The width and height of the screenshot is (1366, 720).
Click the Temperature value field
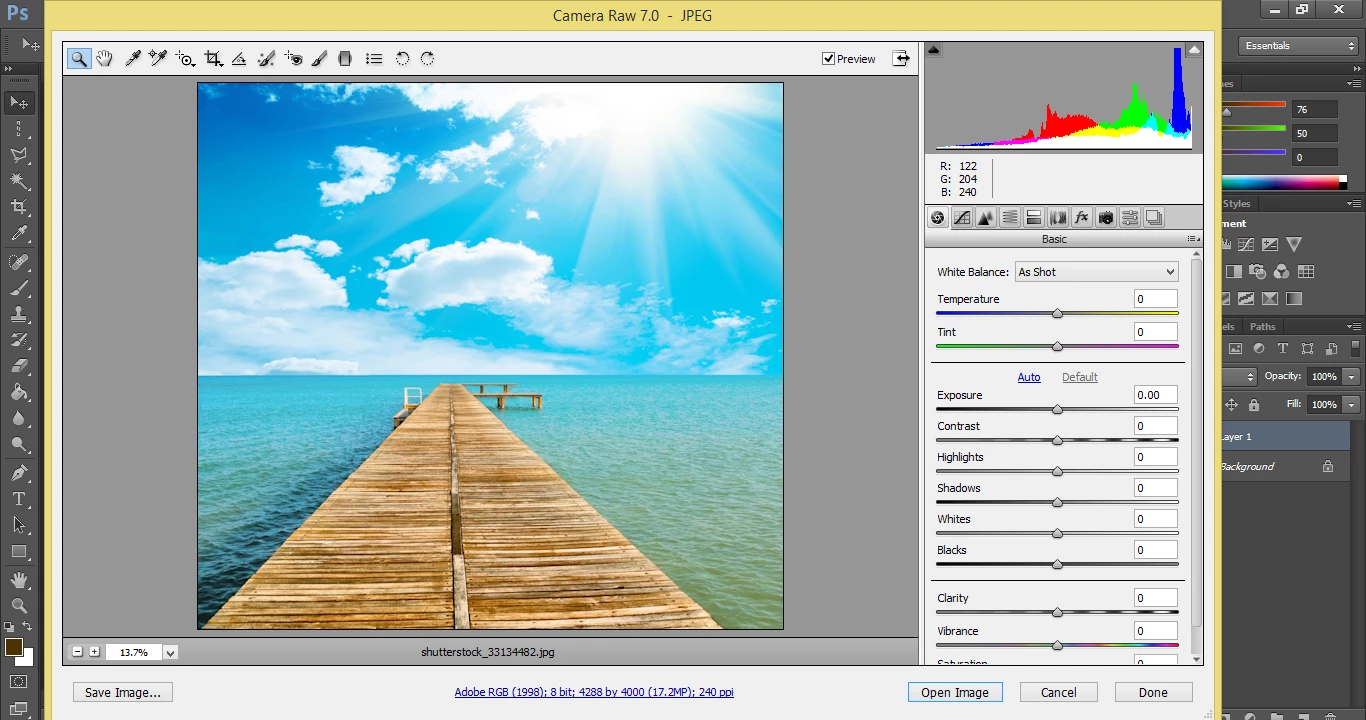pos(1156,299)
